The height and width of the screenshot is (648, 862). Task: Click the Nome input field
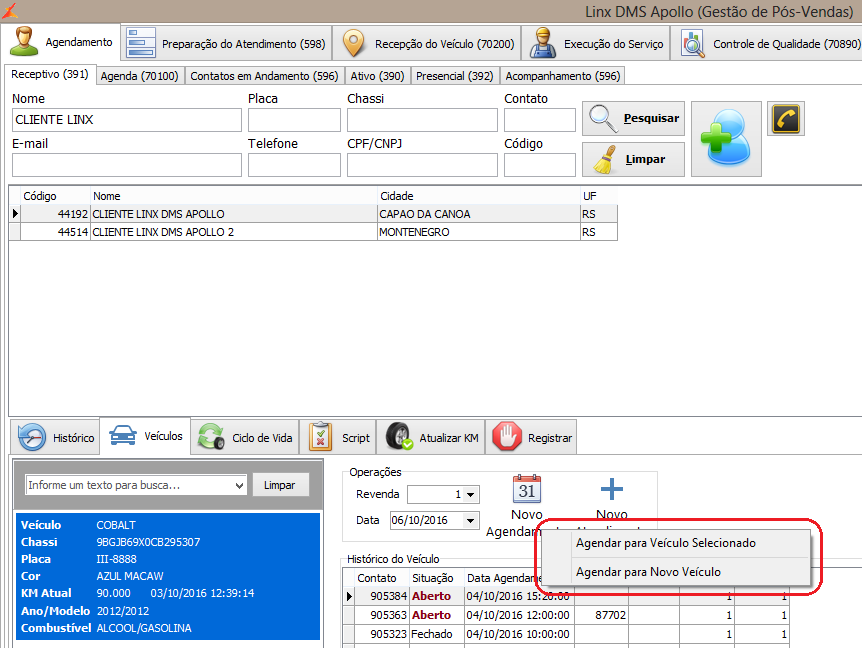click(126, 120)
